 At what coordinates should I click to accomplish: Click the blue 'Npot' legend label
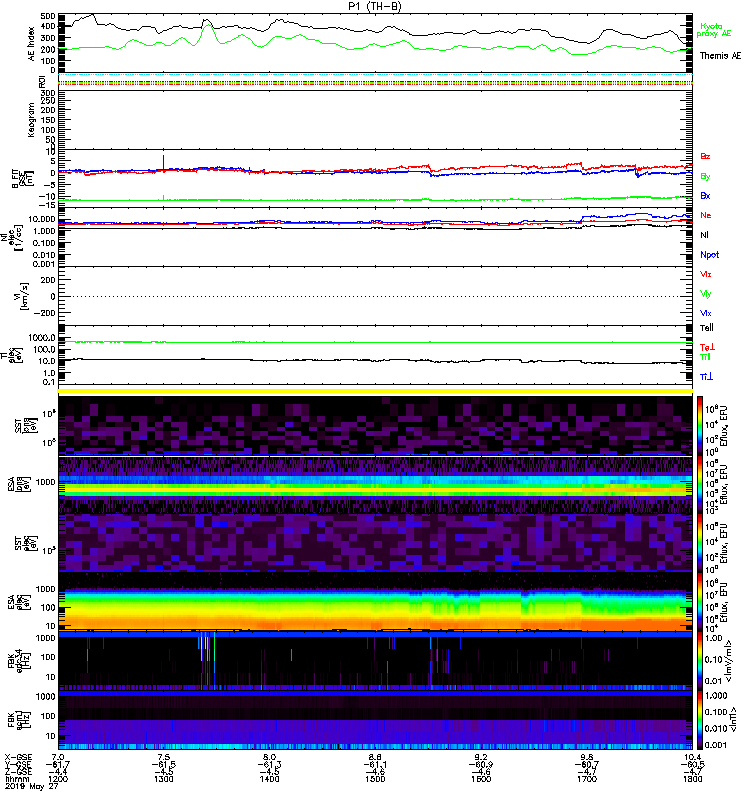[710, 255]
